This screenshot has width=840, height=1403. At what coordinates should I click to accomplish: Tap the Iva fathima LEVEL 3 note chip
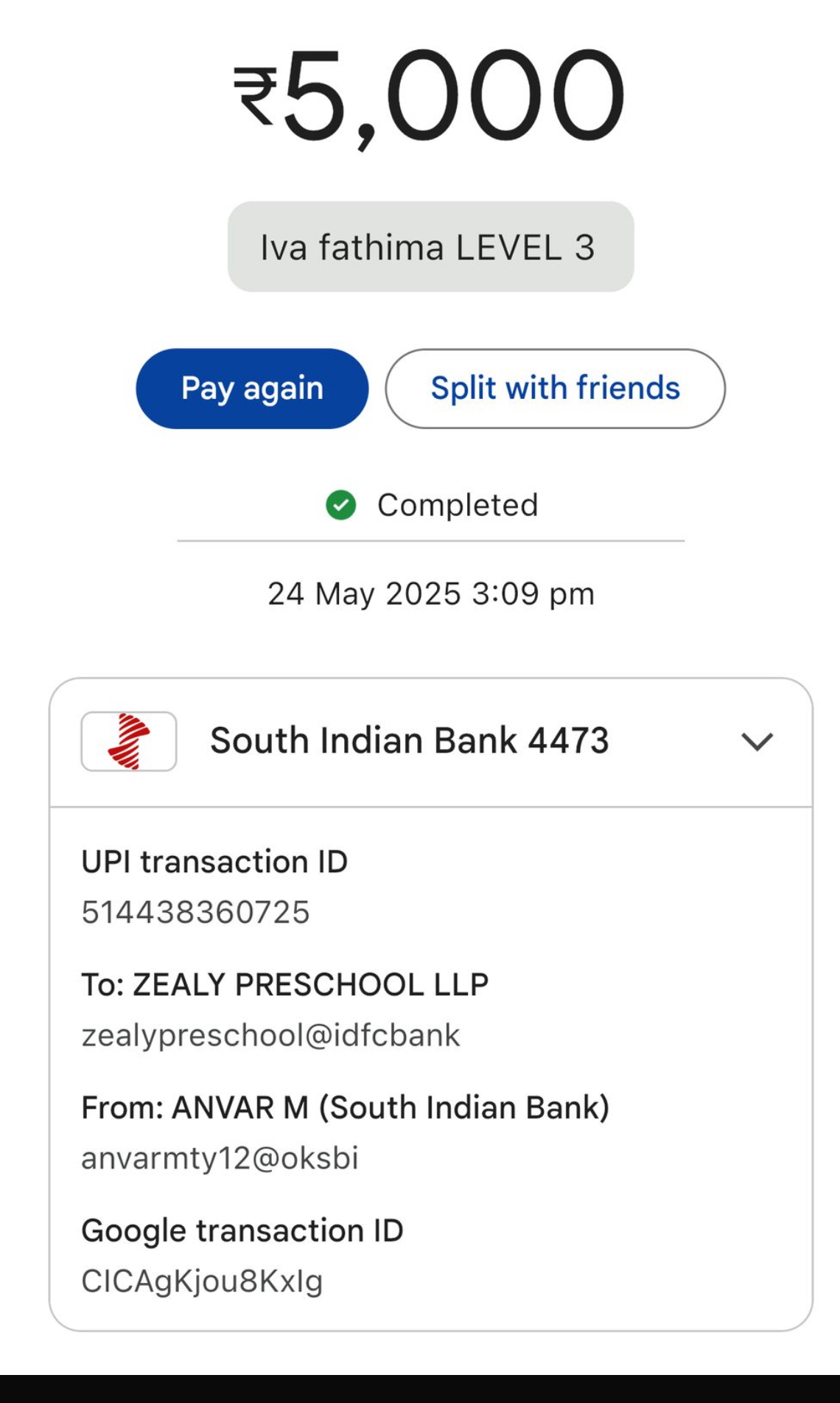coord(430,247)
